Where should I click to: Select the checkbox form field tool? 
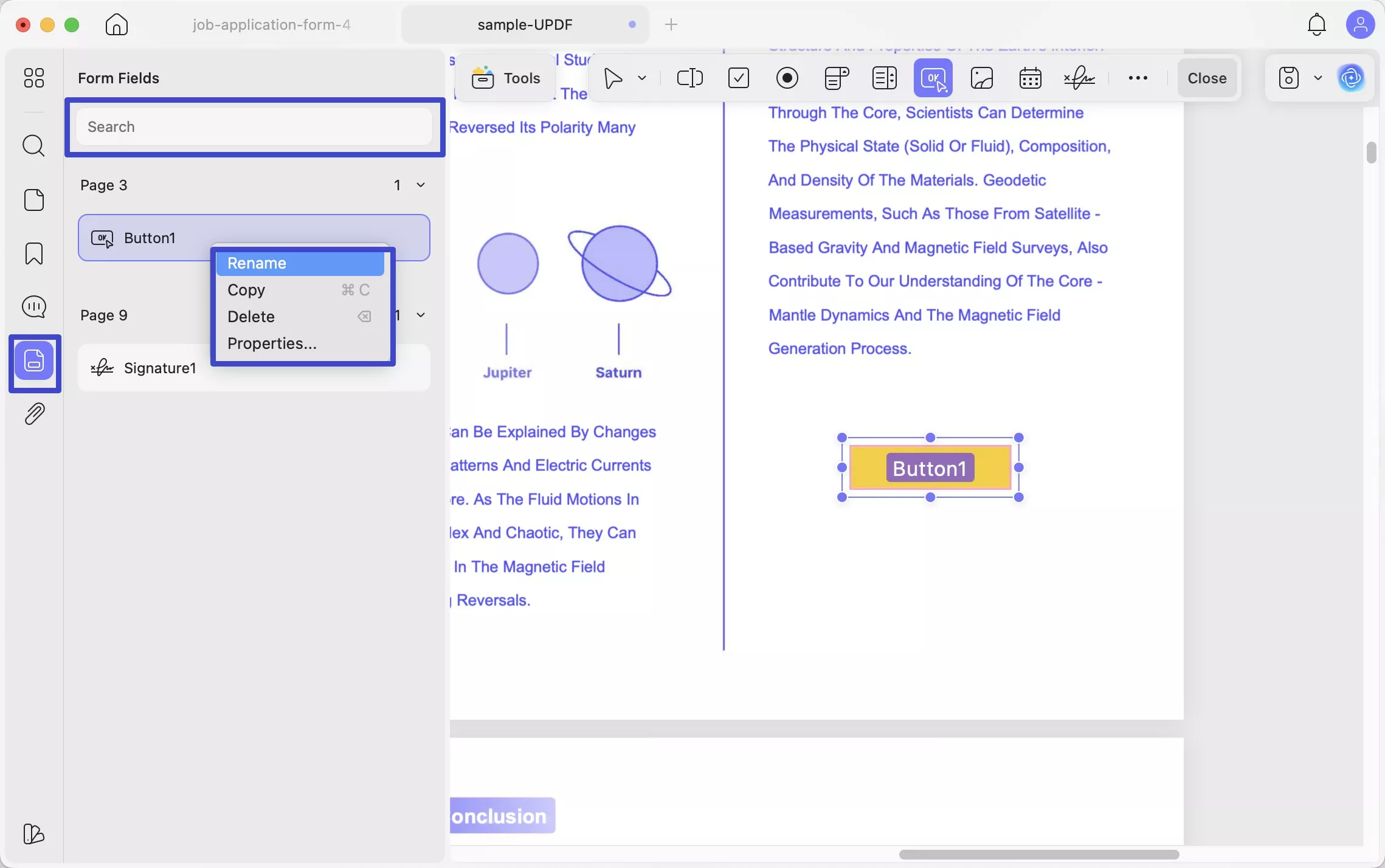[x=738, y=78]
